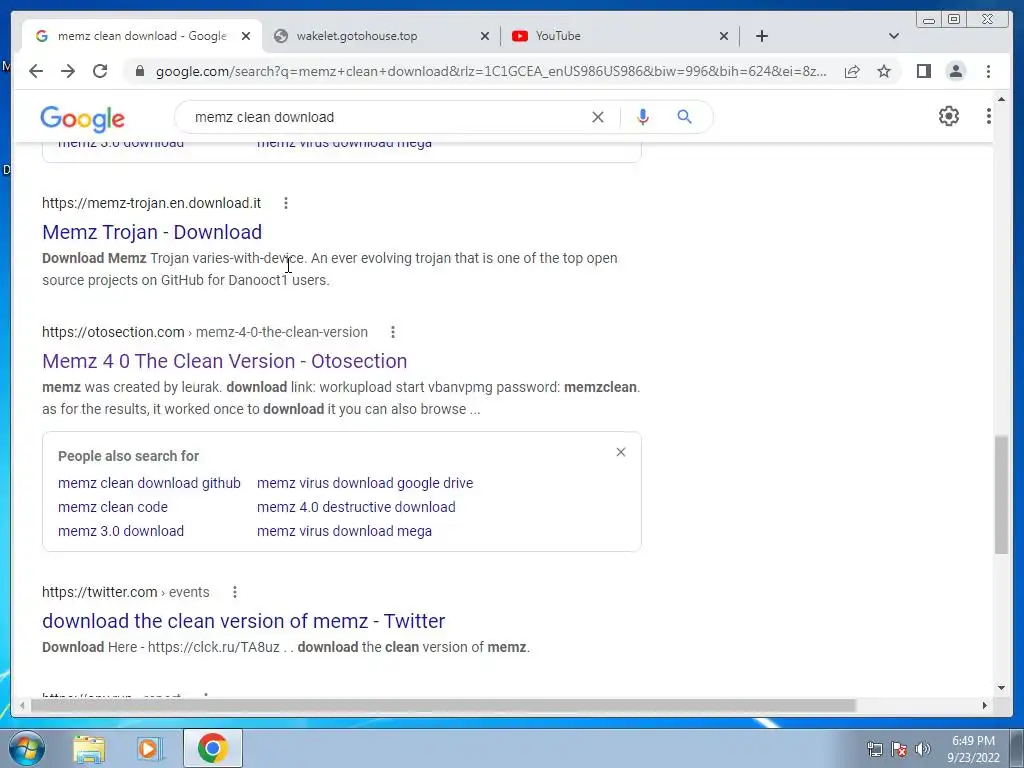Open the volume speaker icon
1024x768 pixels.
click(x=923, y=749)
